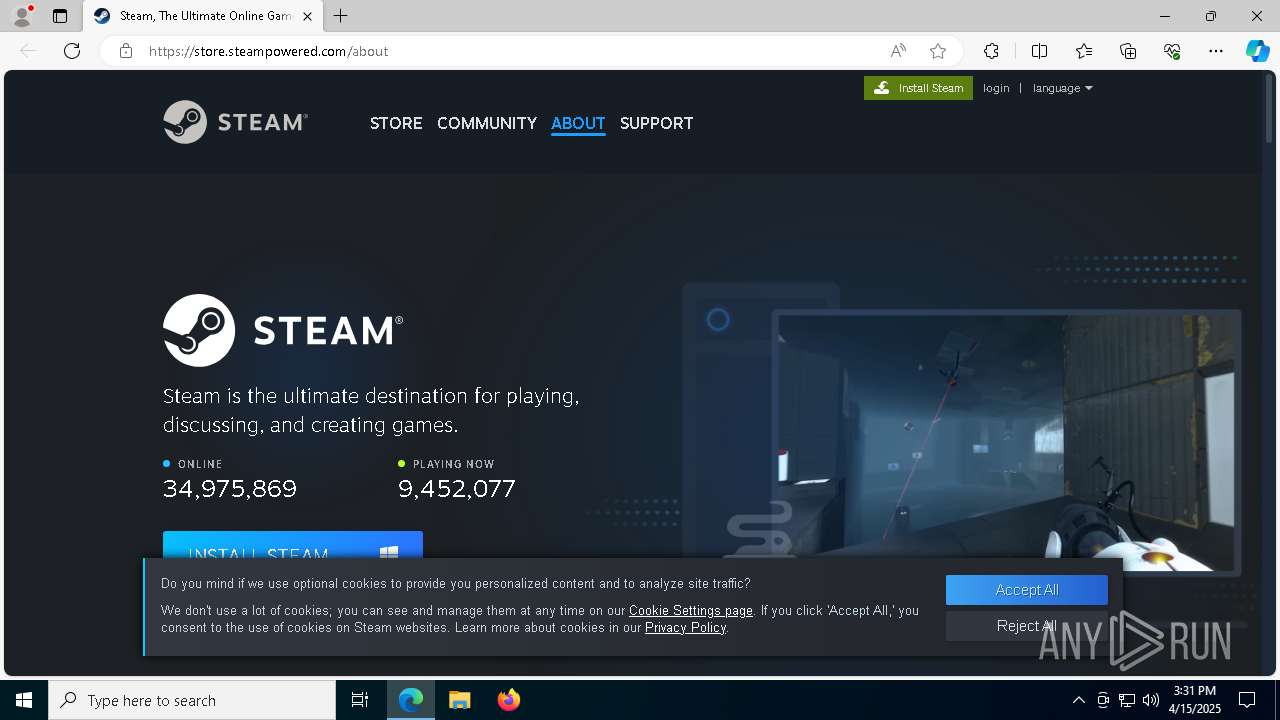Click the Windows taskbar search box
The image size is (1280, 720).
(192, 700)
